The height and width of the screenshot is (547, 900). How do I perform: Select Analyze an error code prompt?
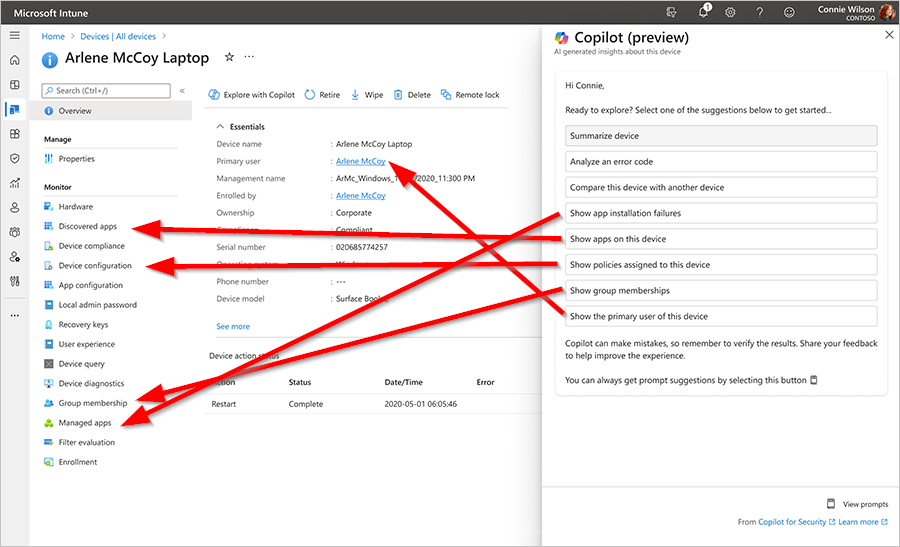721,162
